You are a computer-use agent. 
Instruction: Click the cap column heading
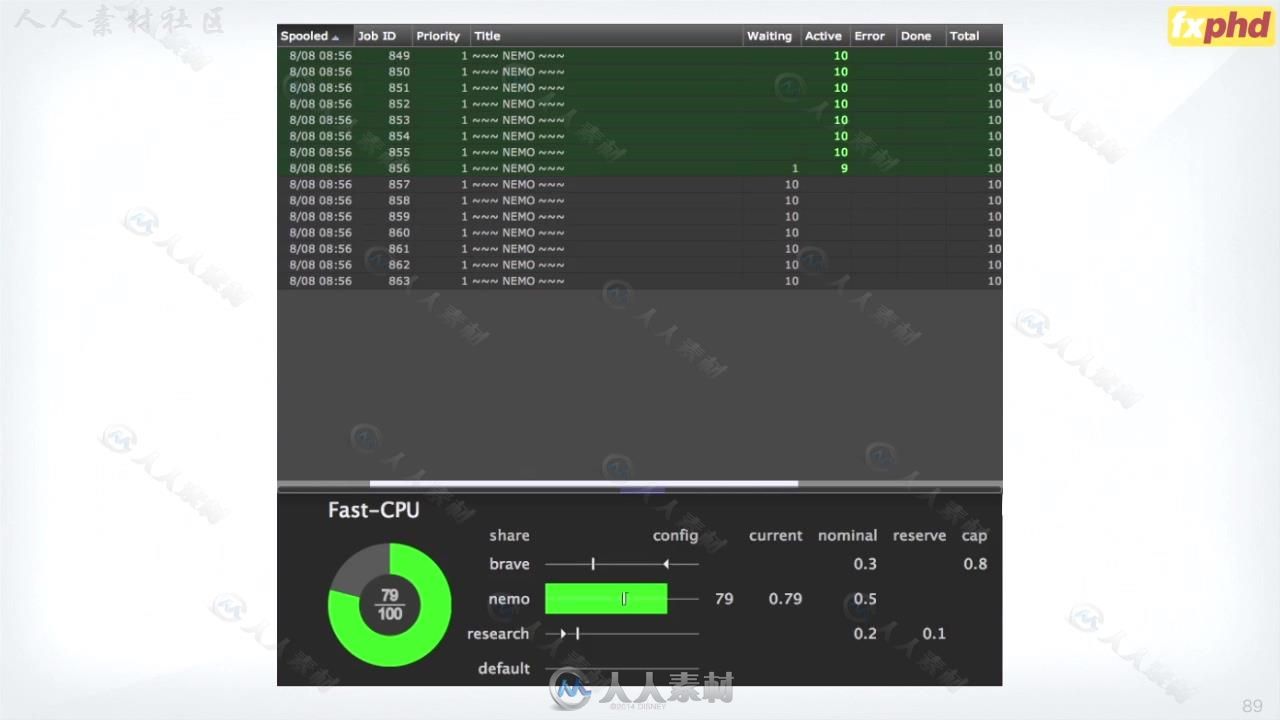click(x=974, y=536)
